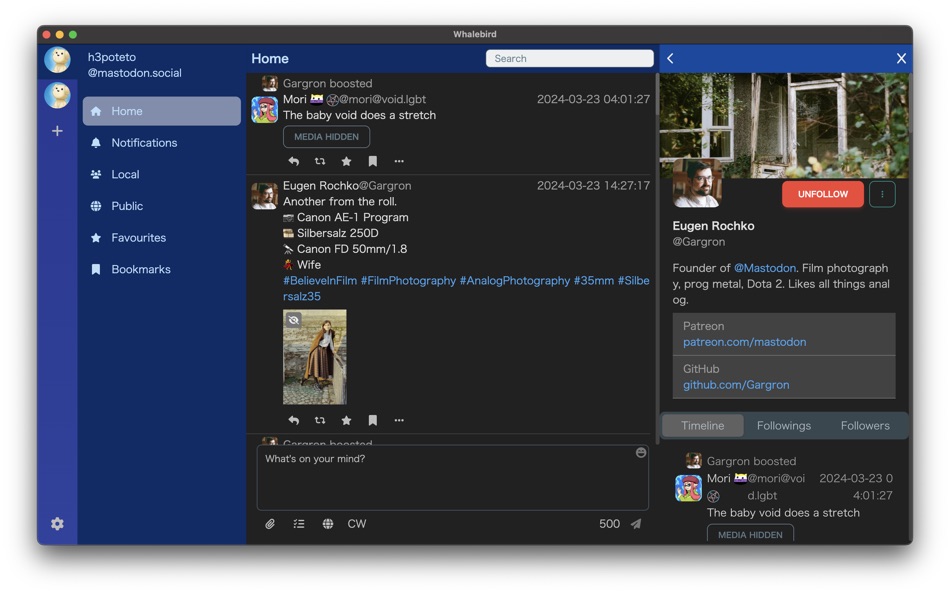Favourite Eugen Rochko's Canon AE-1 post

(346, 420)
